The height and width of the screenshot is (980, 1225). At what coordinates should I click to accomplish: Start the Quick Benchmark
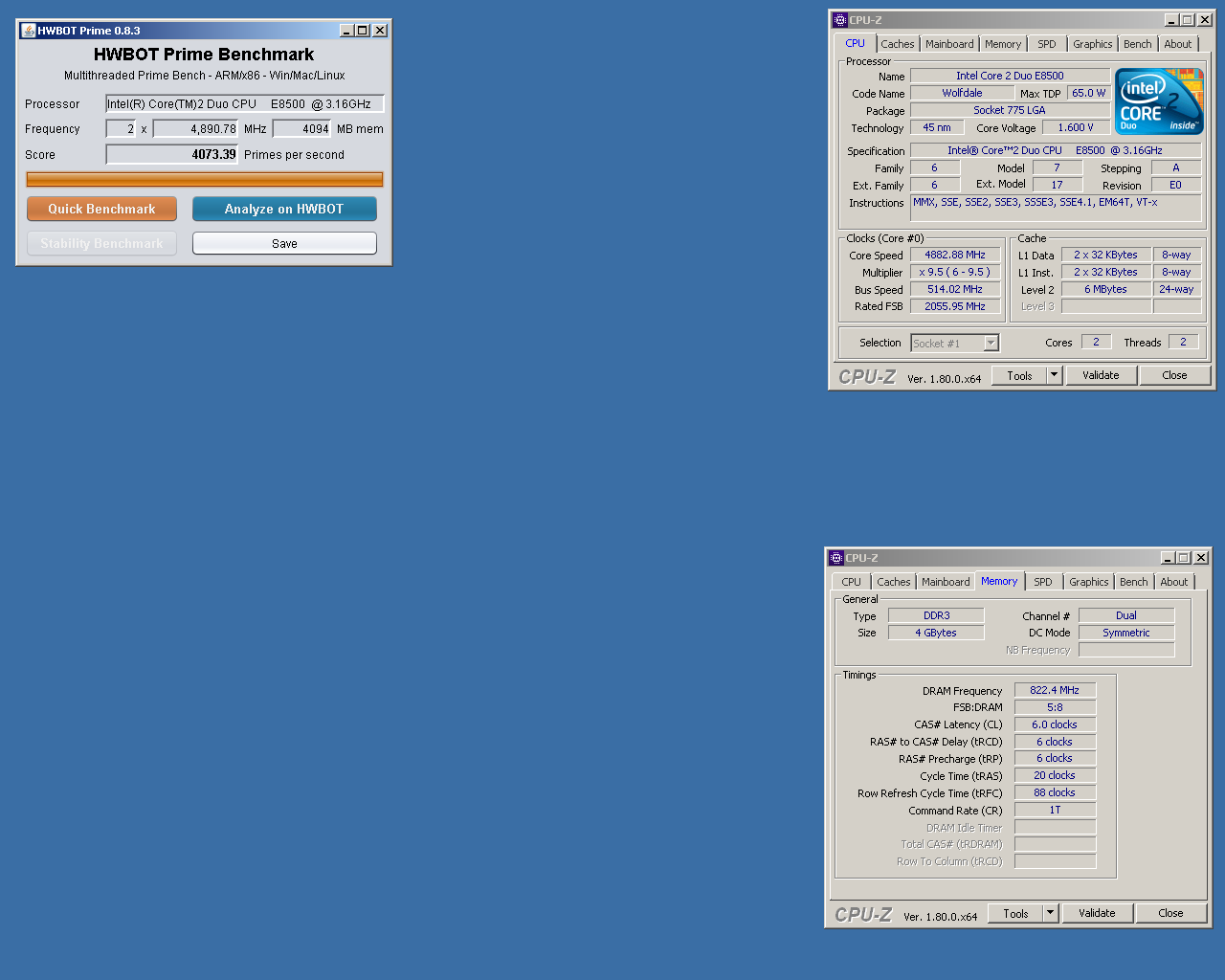point(101,209)
